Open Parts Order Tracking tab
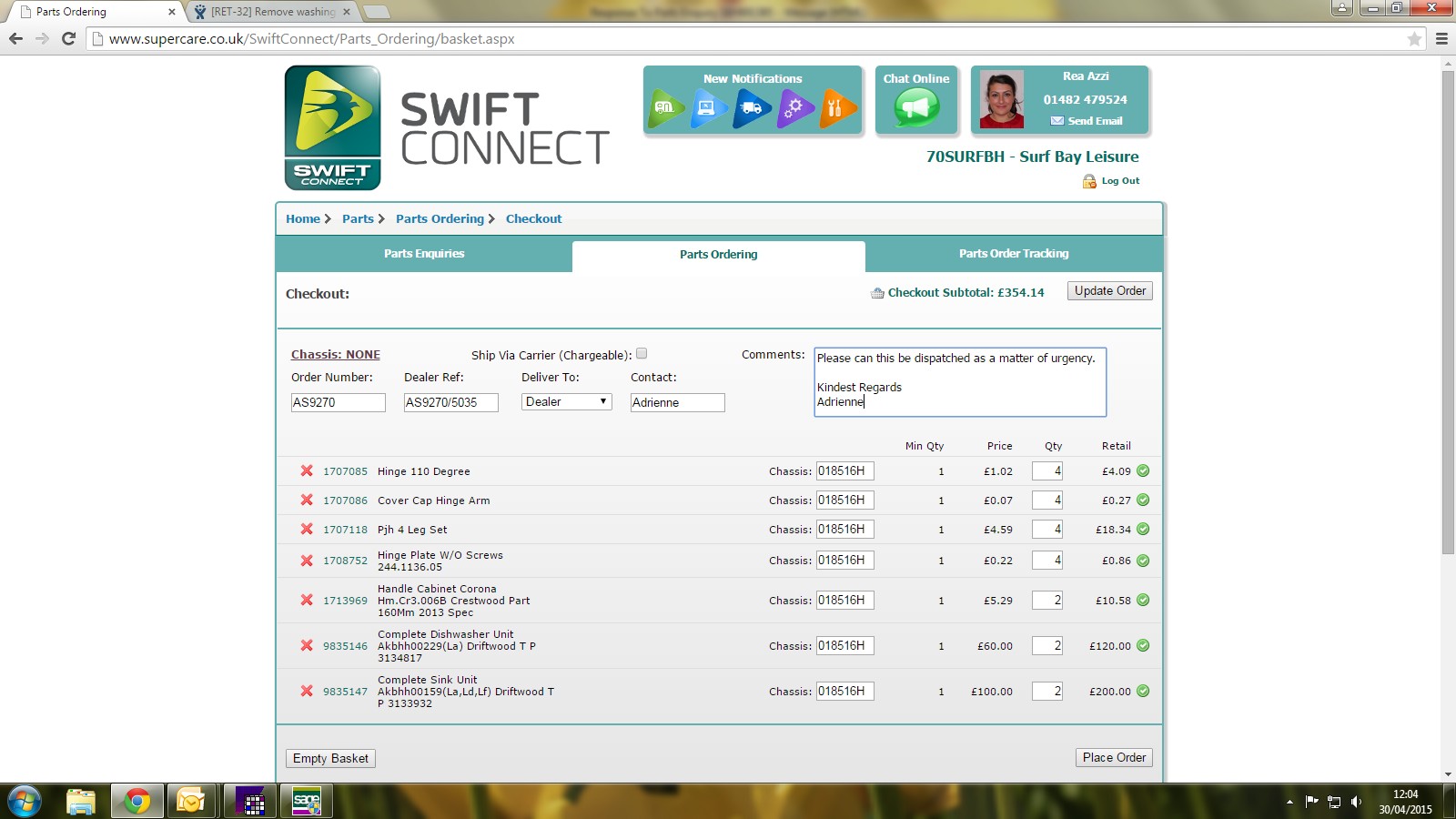This screenshot has height=819, width=1456. 1014,254
